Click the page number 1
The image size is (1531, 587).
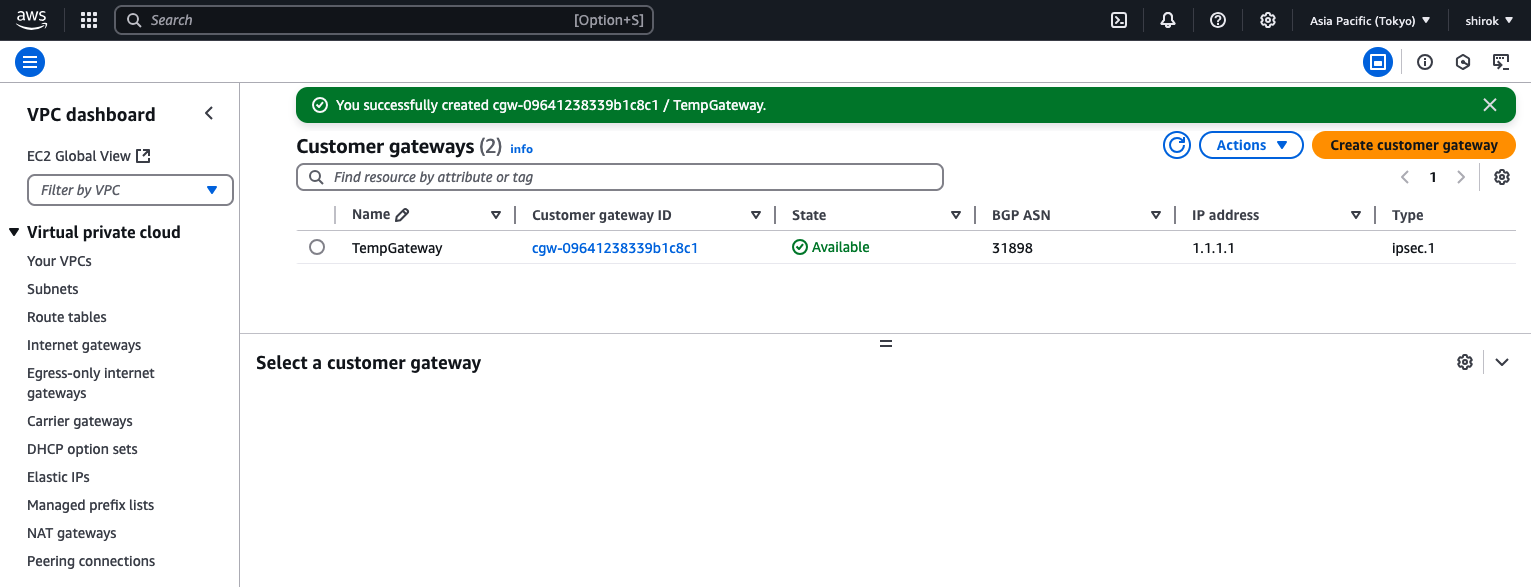[x=1433, y=177]
